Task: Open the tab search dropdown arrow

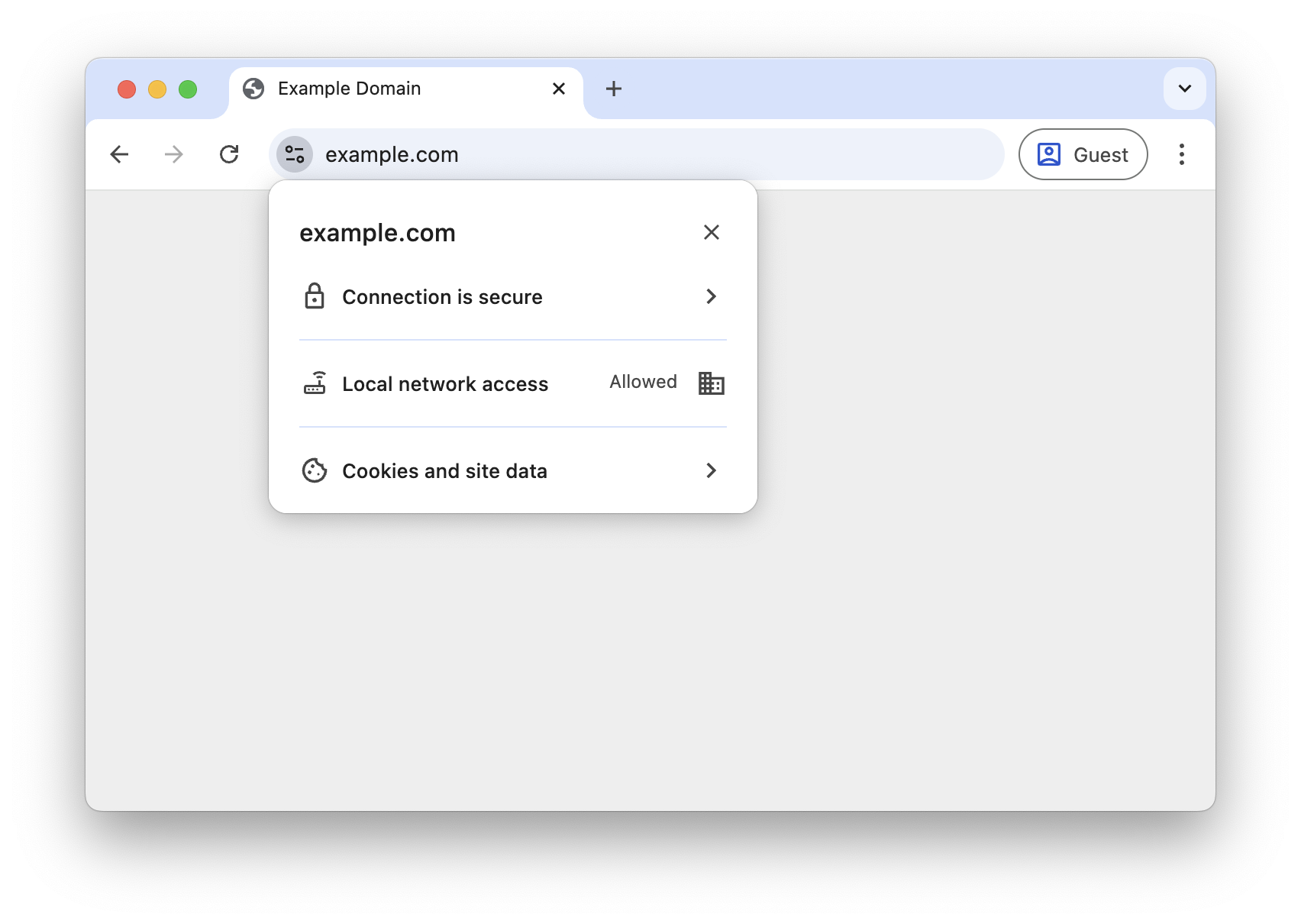Action: point(1184,89)
